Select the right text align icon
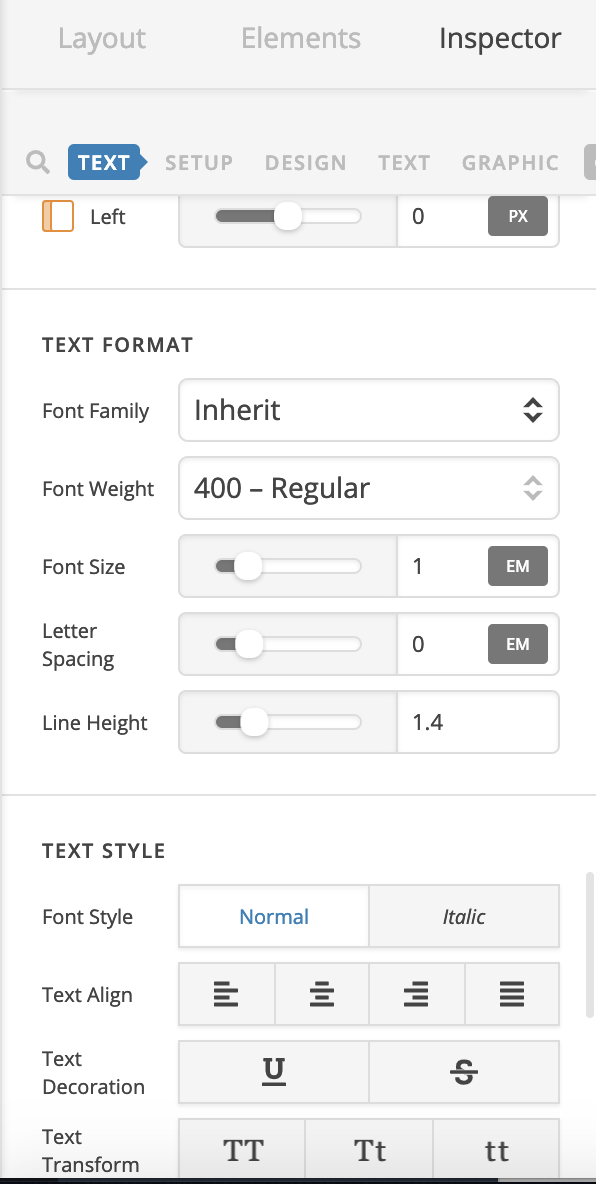596x1184 pixels. 416,994
